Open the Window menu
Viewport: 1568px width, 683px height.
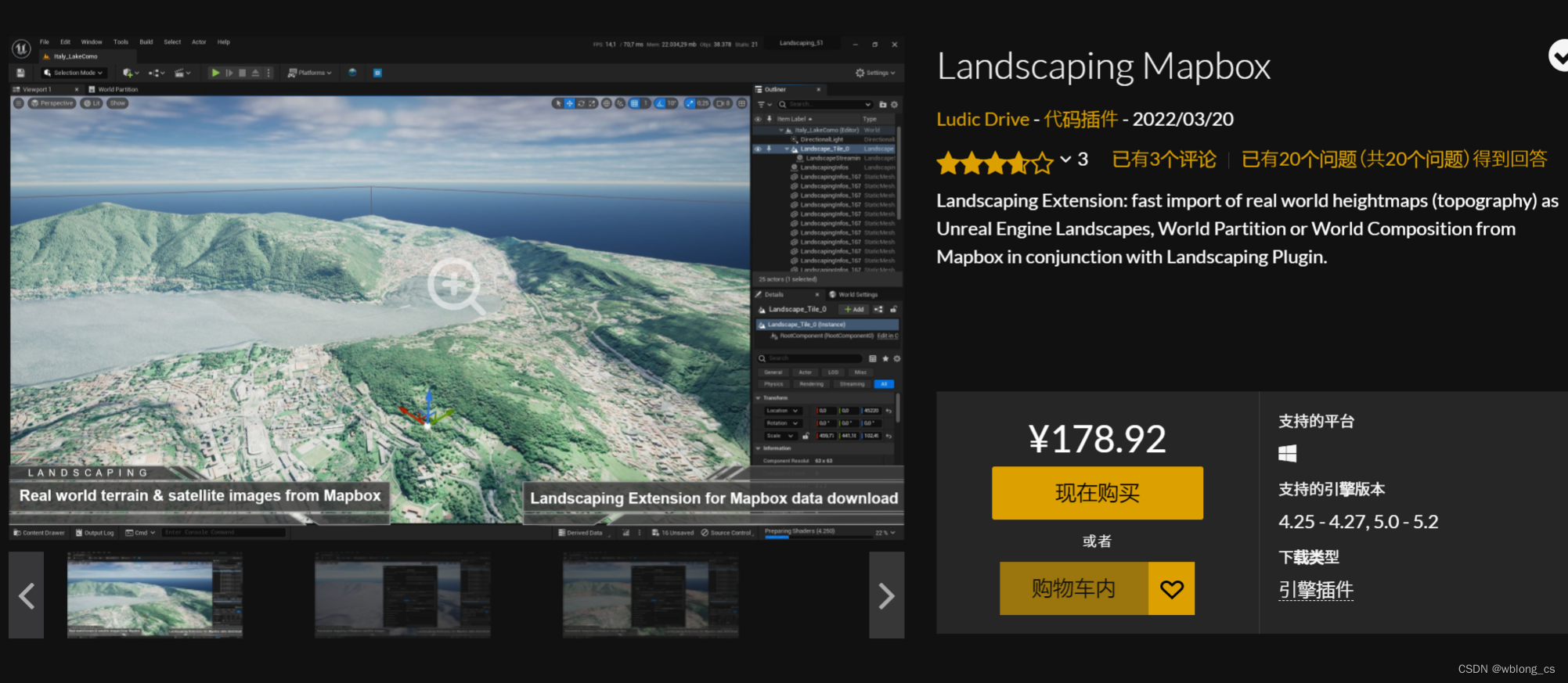click(92, 42)
